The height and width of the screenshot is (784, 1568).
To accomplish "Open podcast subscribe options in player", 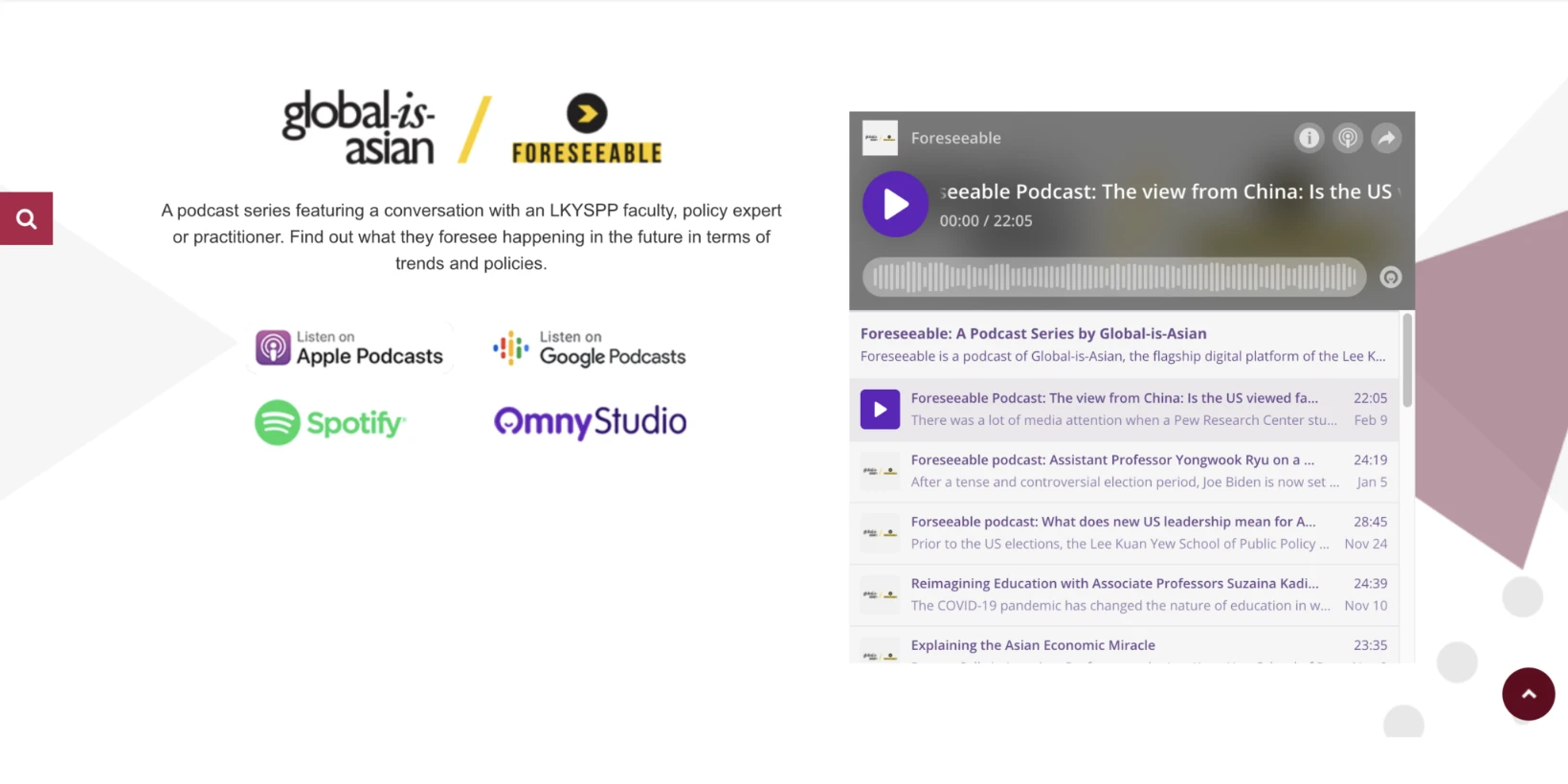I will 1348,138.
